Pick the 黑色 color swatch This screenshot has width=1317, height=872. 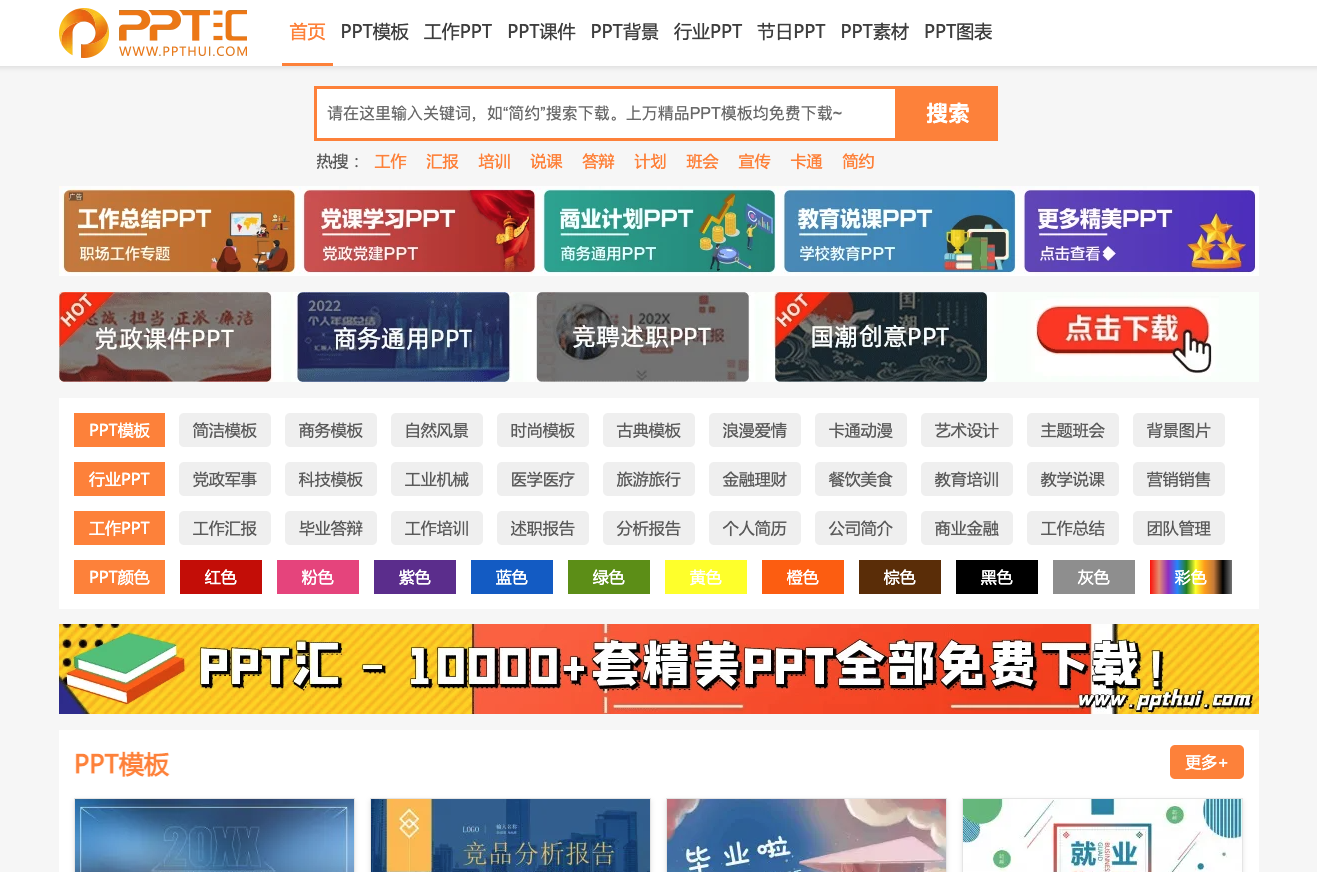[x=997, y=577]
